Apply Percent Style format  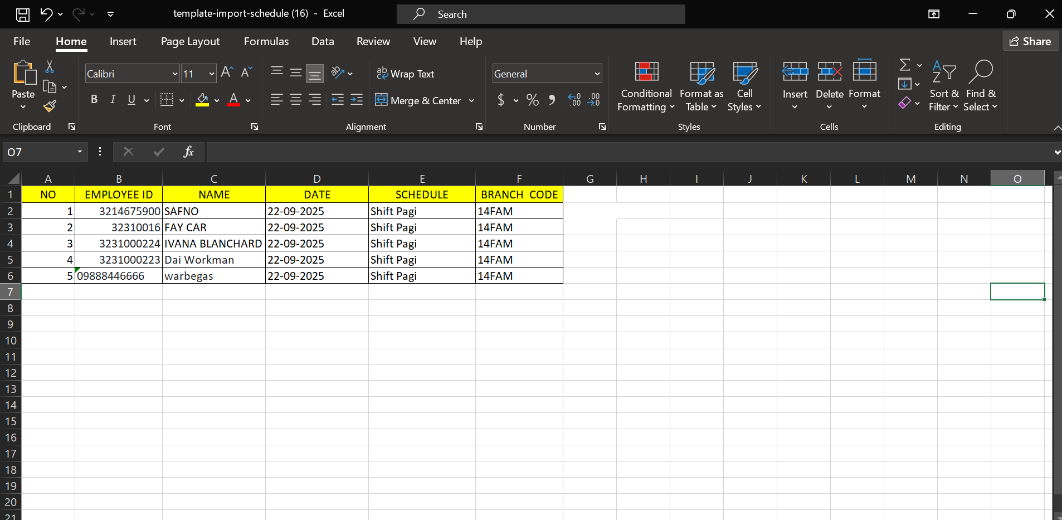(x=533, y=100)
